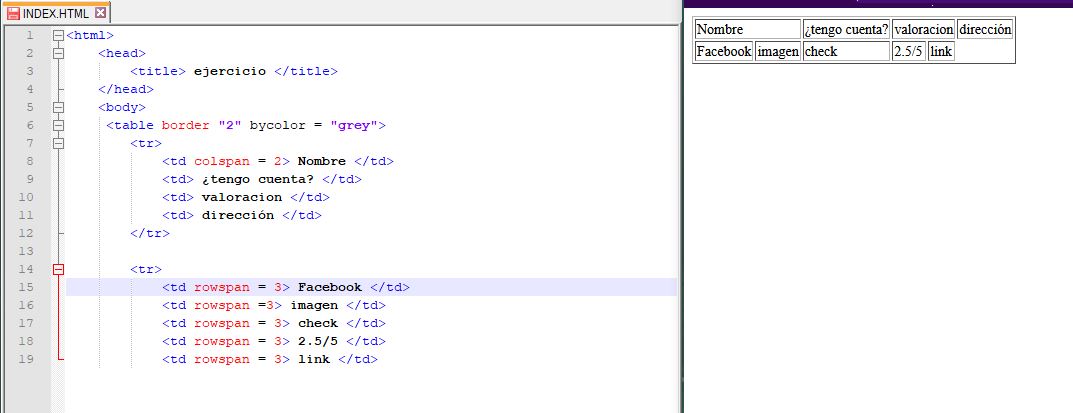
Task: Collapse the html tag fold on line 1
Action: 59,35
